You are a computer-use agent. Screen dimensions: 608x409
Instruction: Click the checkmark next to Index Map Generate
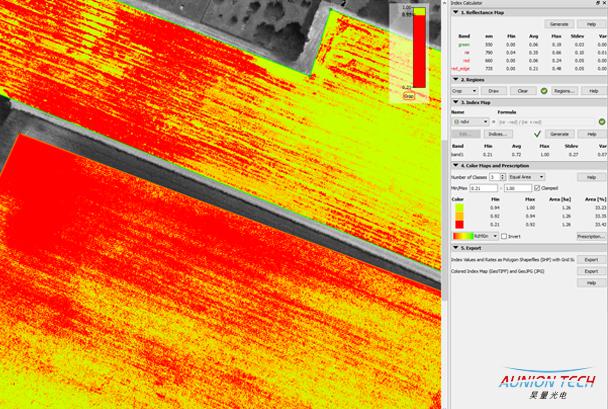coord(537,133)
